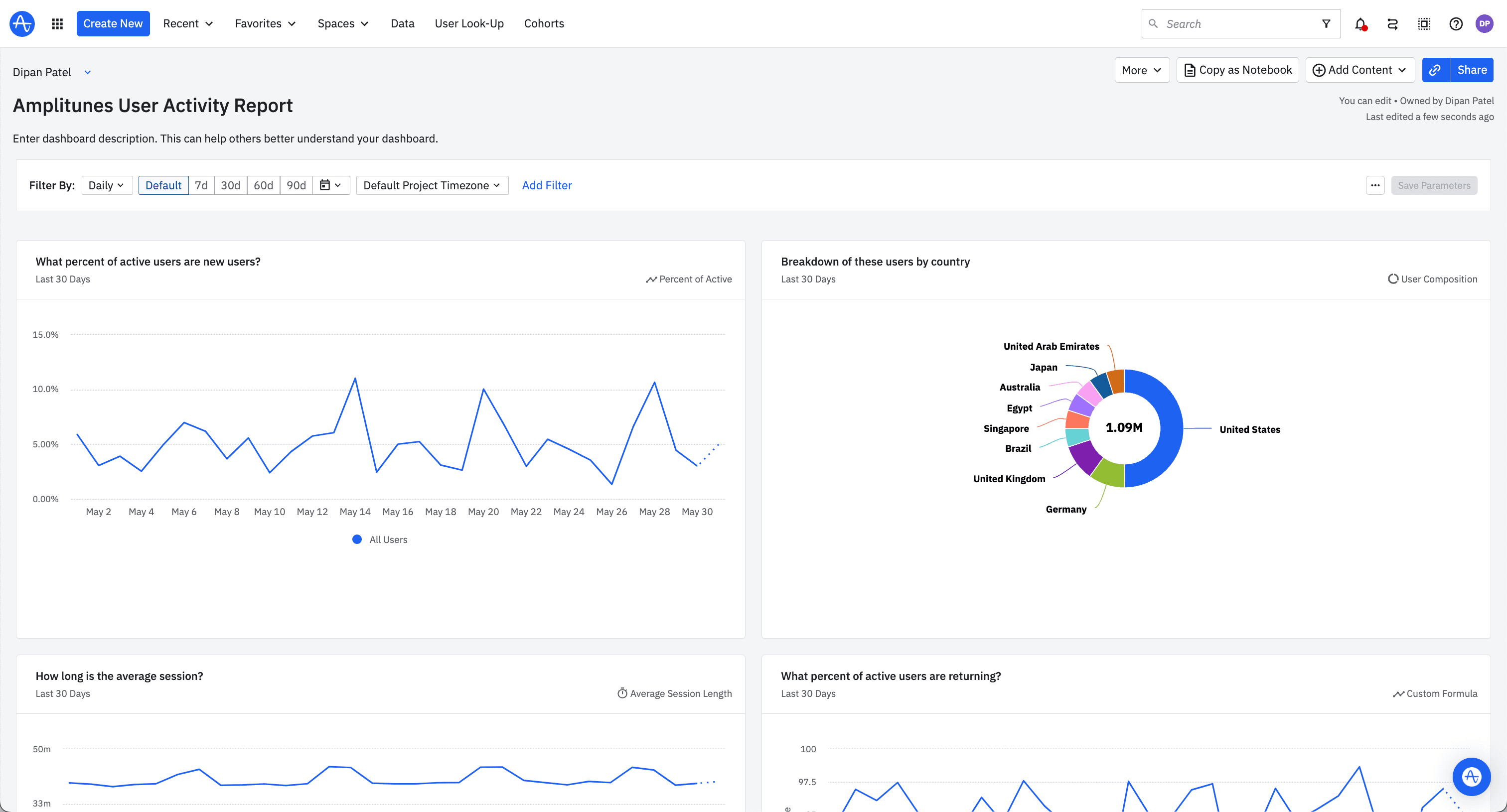Open the help question mark icon
The width and height of the screenshot is (1507, 812).
[x=1456, y=24]
